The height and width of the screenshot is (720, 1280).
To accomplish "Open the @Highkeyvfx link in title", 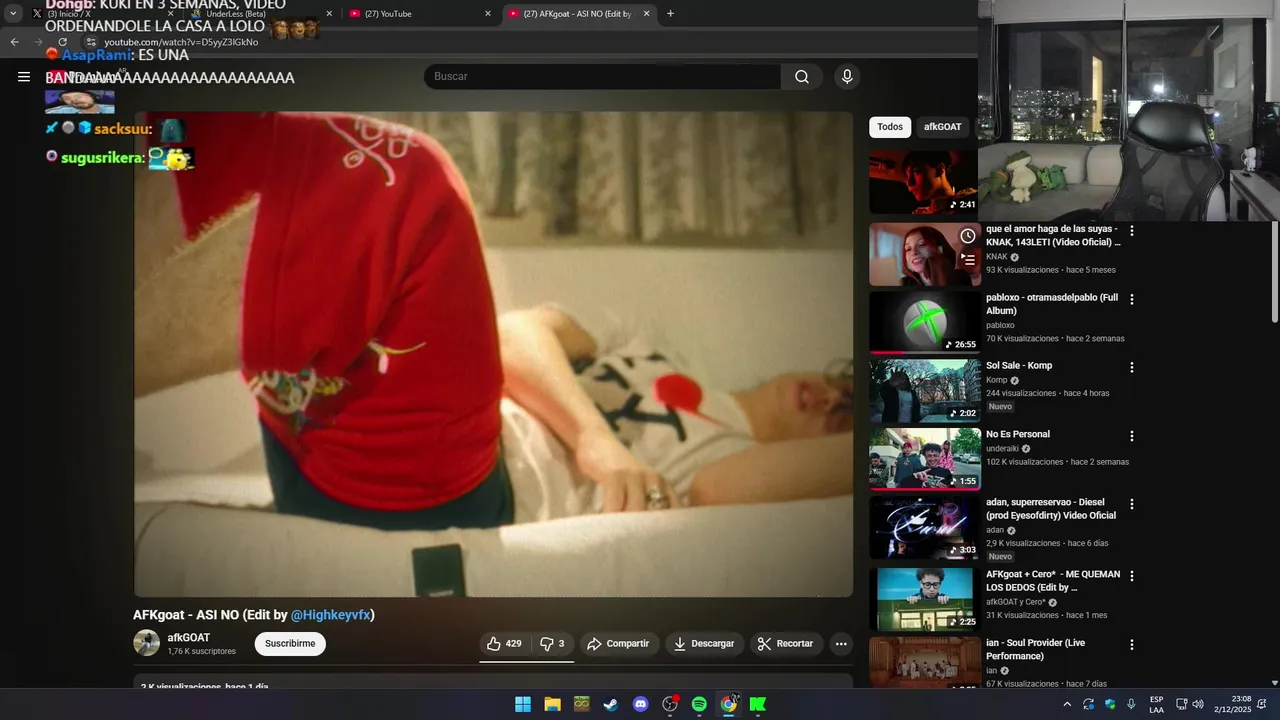I will [331, 615].
